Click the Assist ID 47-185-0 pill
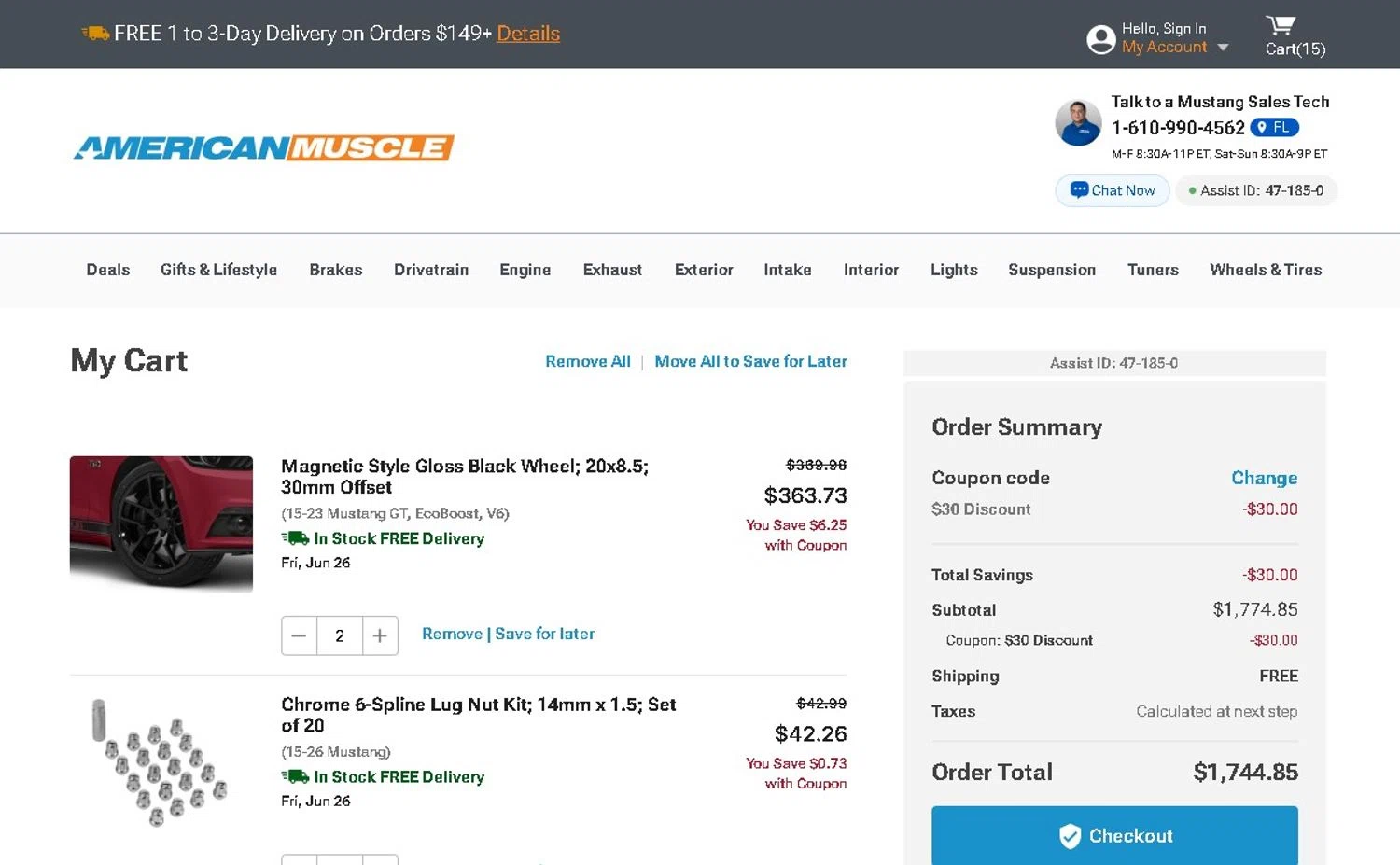This screenshot has height=865, width=1400. [1256, 190]
